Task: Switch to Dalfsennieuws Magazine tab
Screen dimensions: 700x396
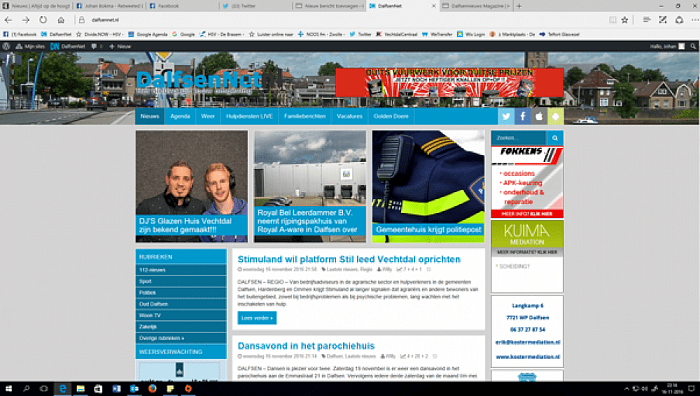Action: [x=476, y=6]
